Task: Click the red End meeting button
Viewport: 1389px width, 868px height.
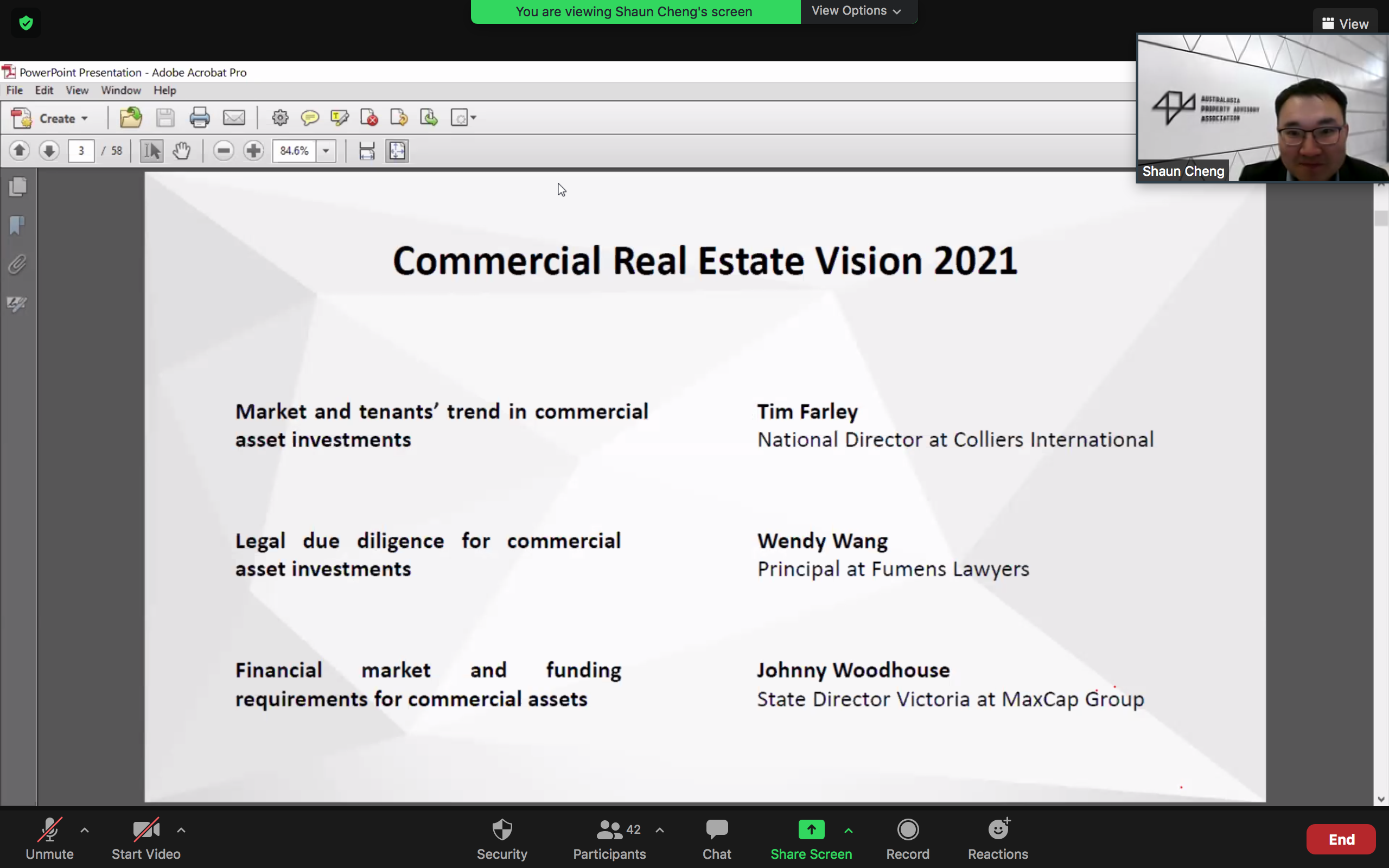Action: (x=1341, y=839)
